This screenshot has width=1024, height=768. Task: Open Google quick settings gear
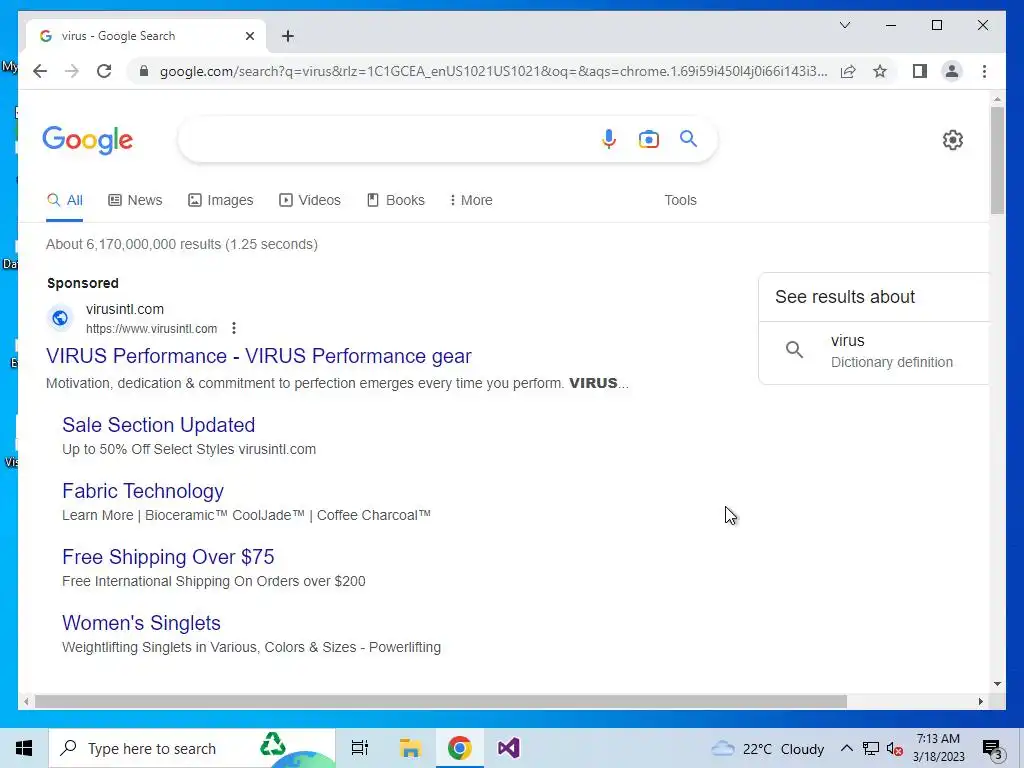(x=953, y=140)
